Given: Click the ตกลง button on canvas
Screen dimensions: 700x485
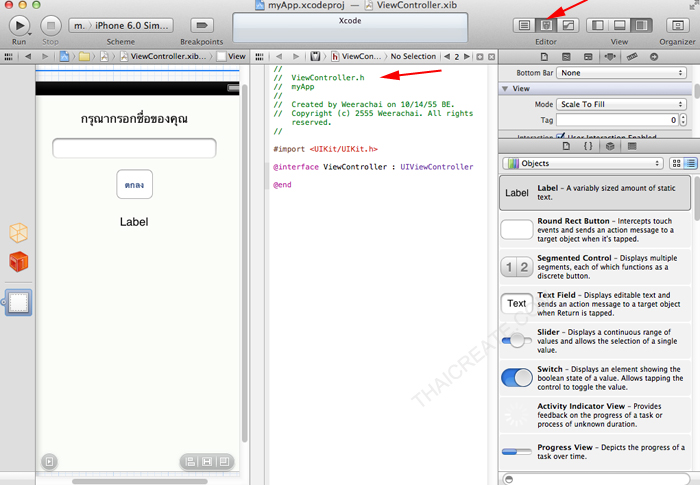Looking at the screenshot, I should (134, 184).
